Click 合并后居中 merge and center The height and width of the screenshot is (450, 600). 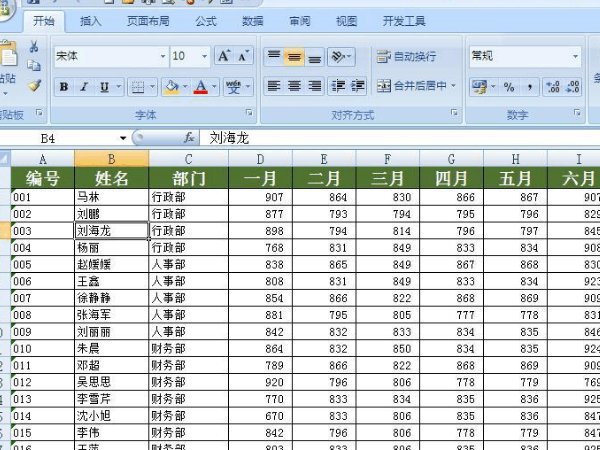(x=412, y=86)
